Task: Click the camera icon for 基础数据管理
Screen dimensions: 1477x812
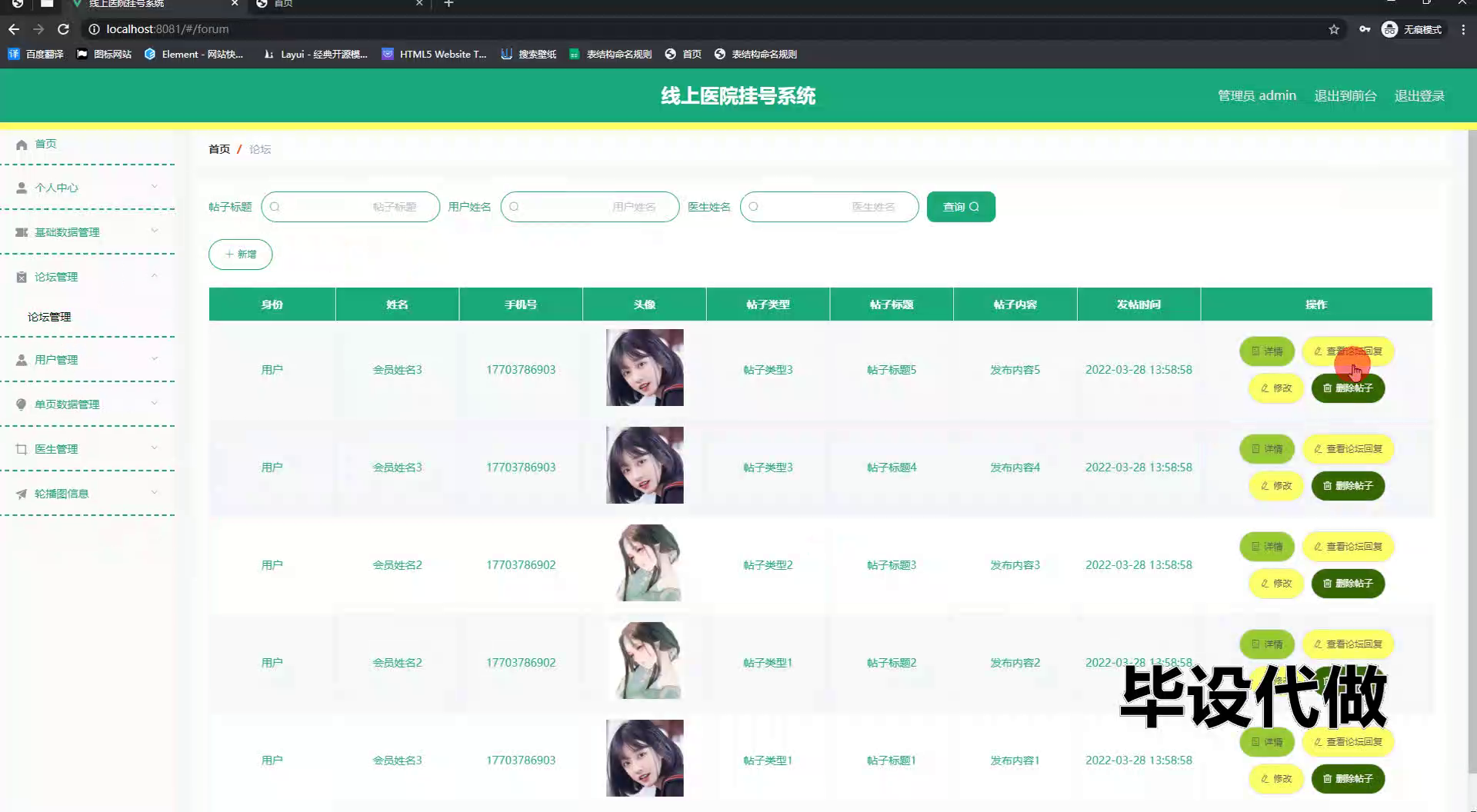Action: [22, 232]
